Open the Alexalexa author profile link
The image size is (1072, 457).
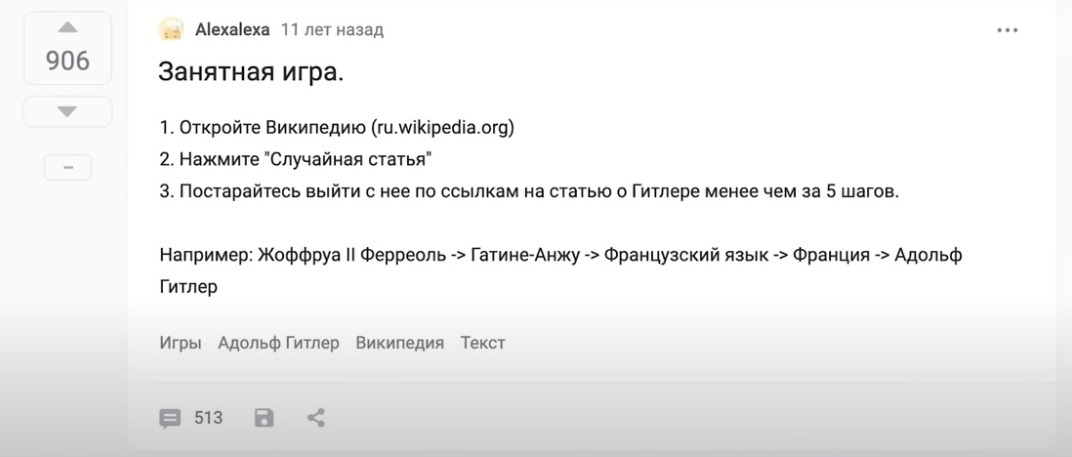232,30
